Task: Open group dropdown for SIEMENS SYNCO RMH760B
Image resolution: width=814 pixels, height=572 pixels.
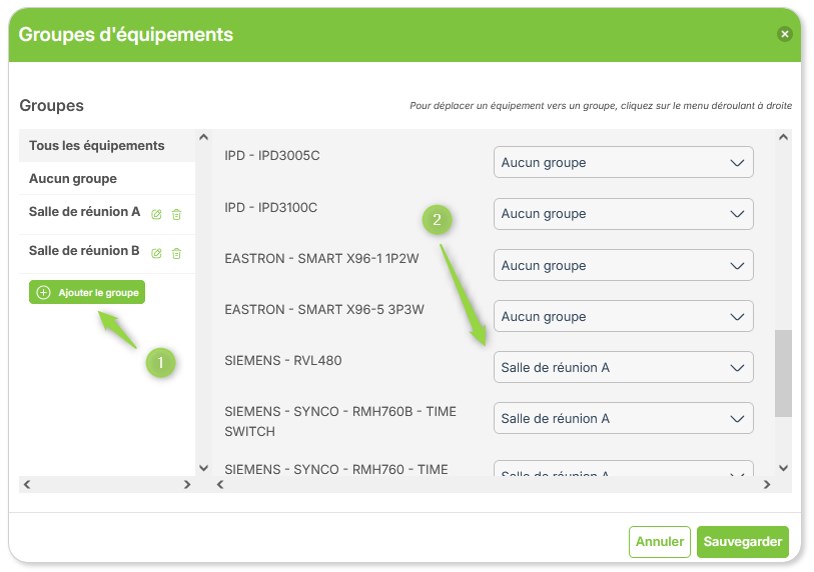Action: [623, 418]
